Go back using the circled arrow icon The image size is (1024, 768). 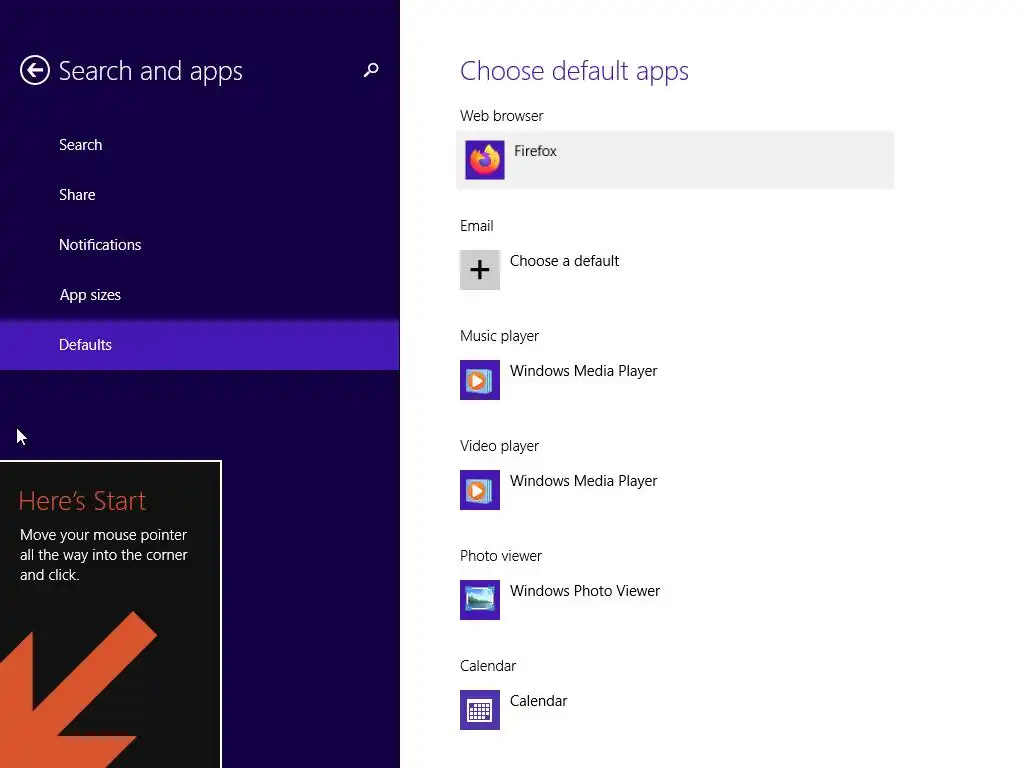35,70
